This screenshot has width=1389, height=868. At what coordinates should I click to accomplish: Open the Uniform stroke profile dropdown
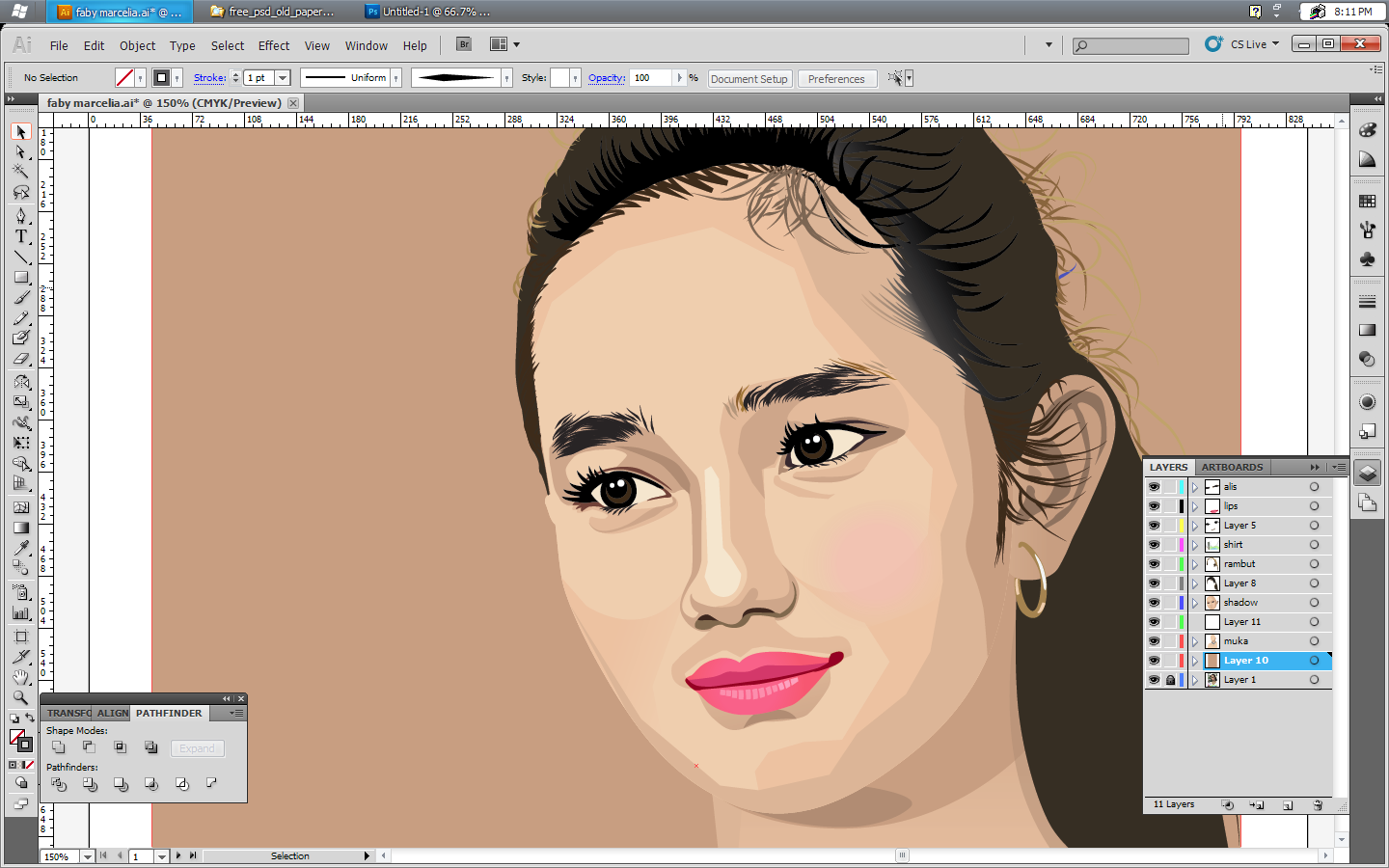point(395,78)
